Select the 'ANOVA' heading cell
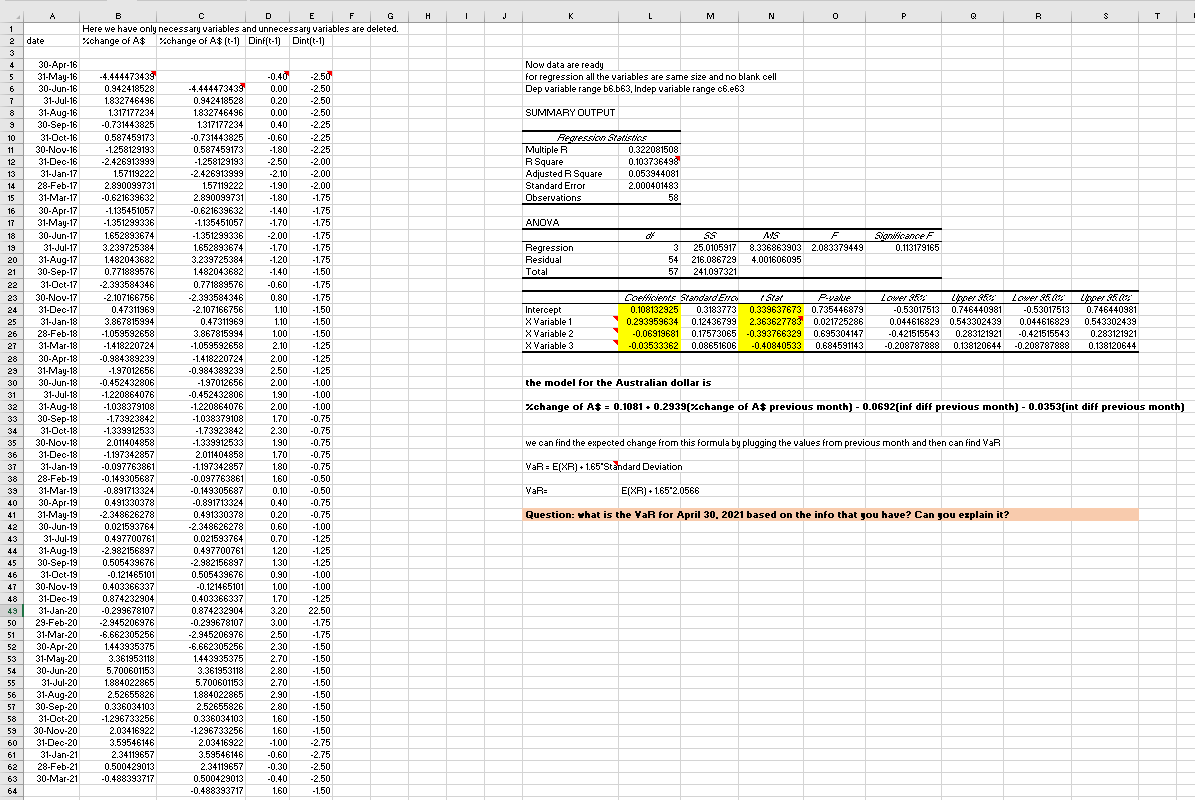 [570, 222]
